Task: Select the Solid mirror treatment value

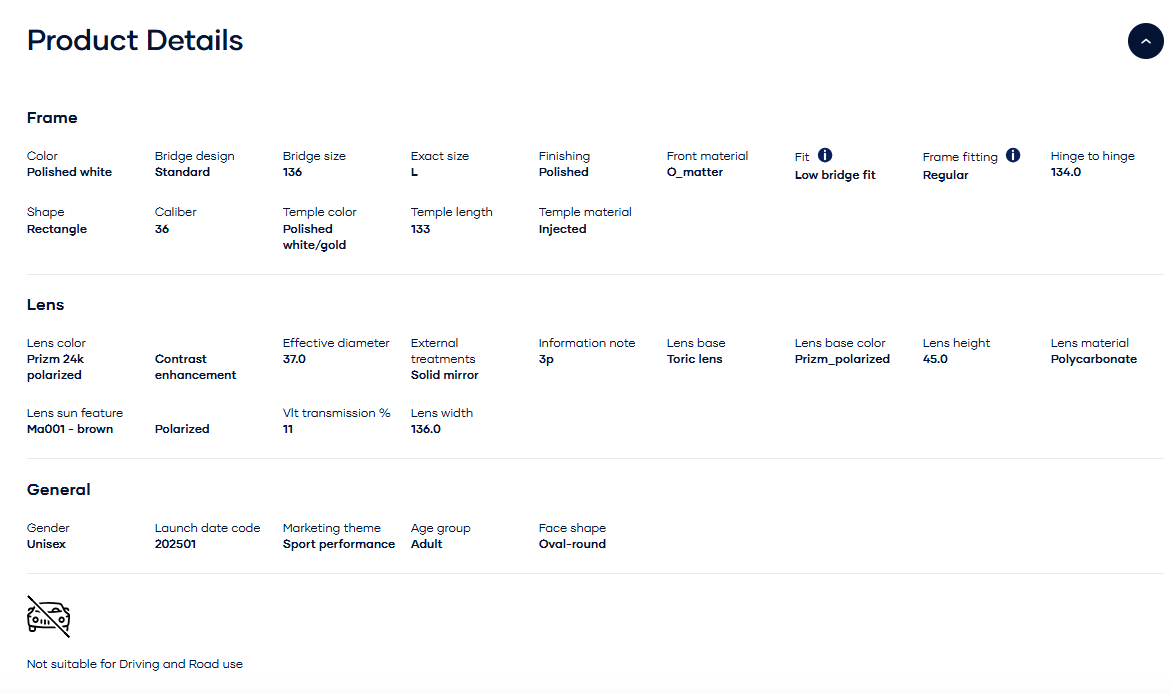Action: 444,375
